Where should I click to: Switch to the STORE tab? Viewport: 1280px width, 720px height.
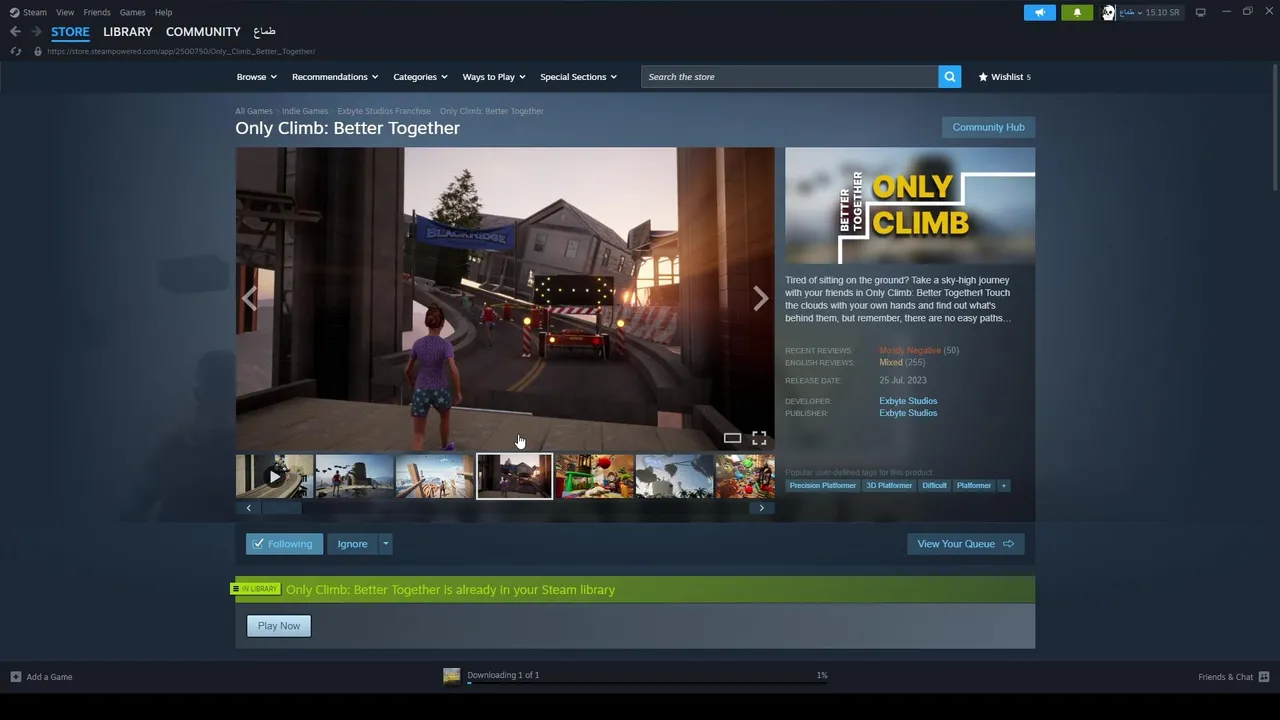pyautogui.click(x=70, y=32)
